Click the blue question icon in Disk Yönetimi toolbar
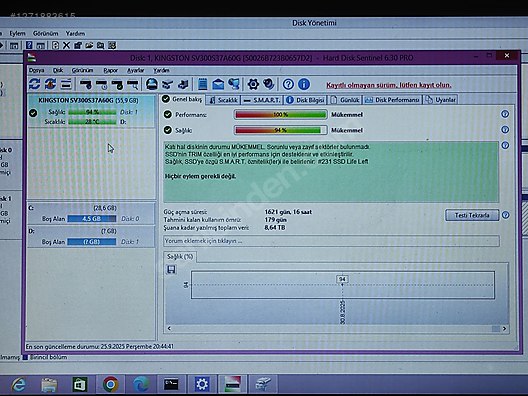The height and width of the screenshot is (396, 528). (29, 45)
